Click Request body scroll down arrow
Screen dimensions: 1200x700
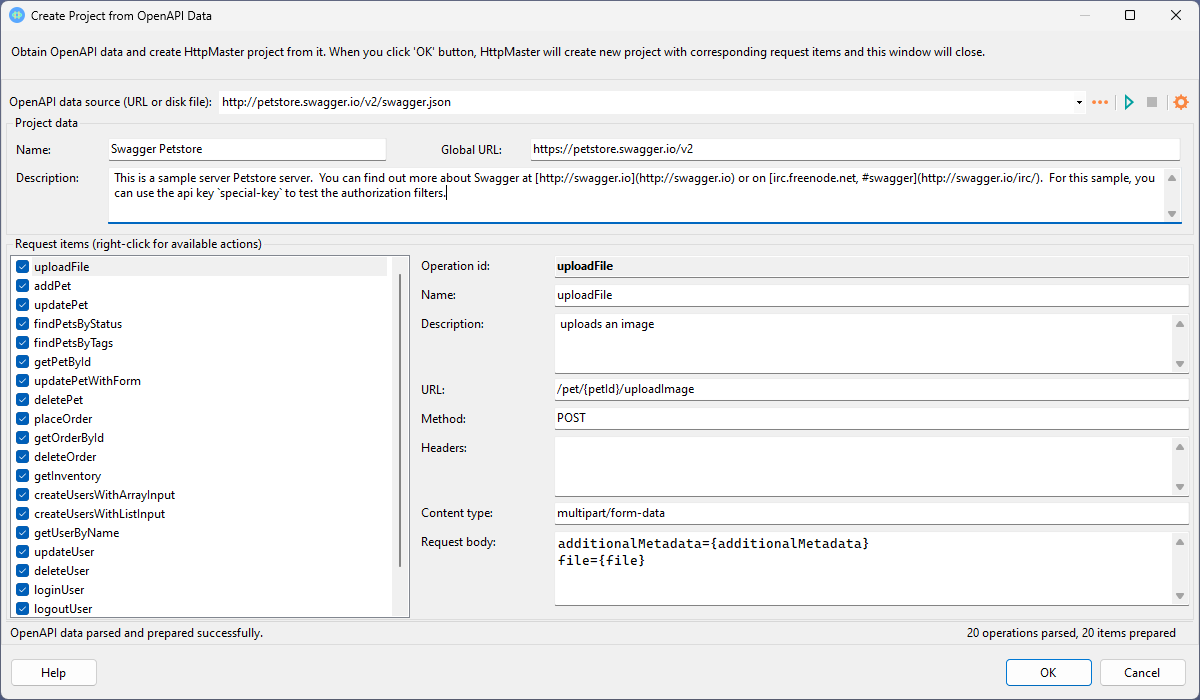[x=1181, y=597]
